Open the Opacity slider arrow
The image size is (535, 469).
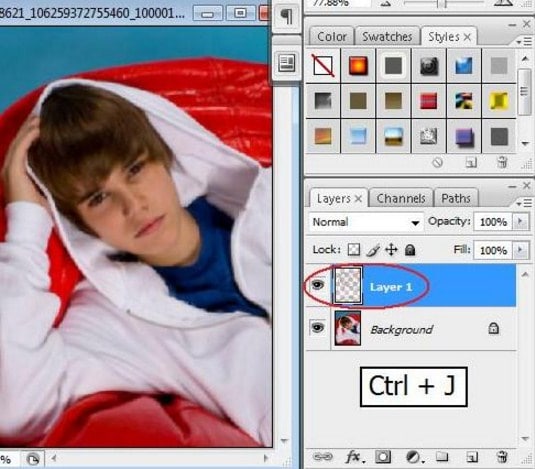coord(520,222)
